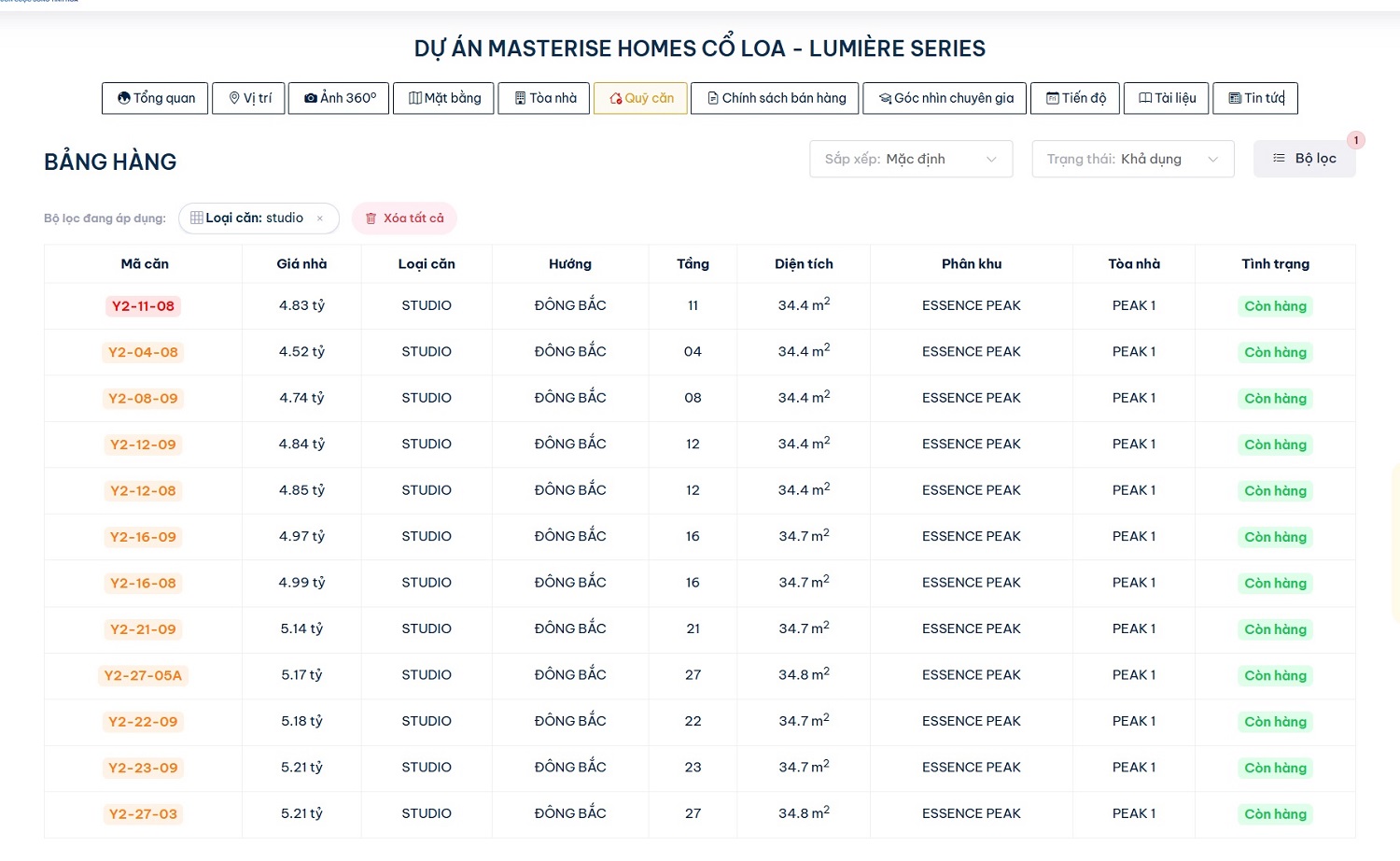The height and width of the screenshot is (861, 1400).
Task: Switch to the Mặt bằng floor plan tab
Action: 444,98
